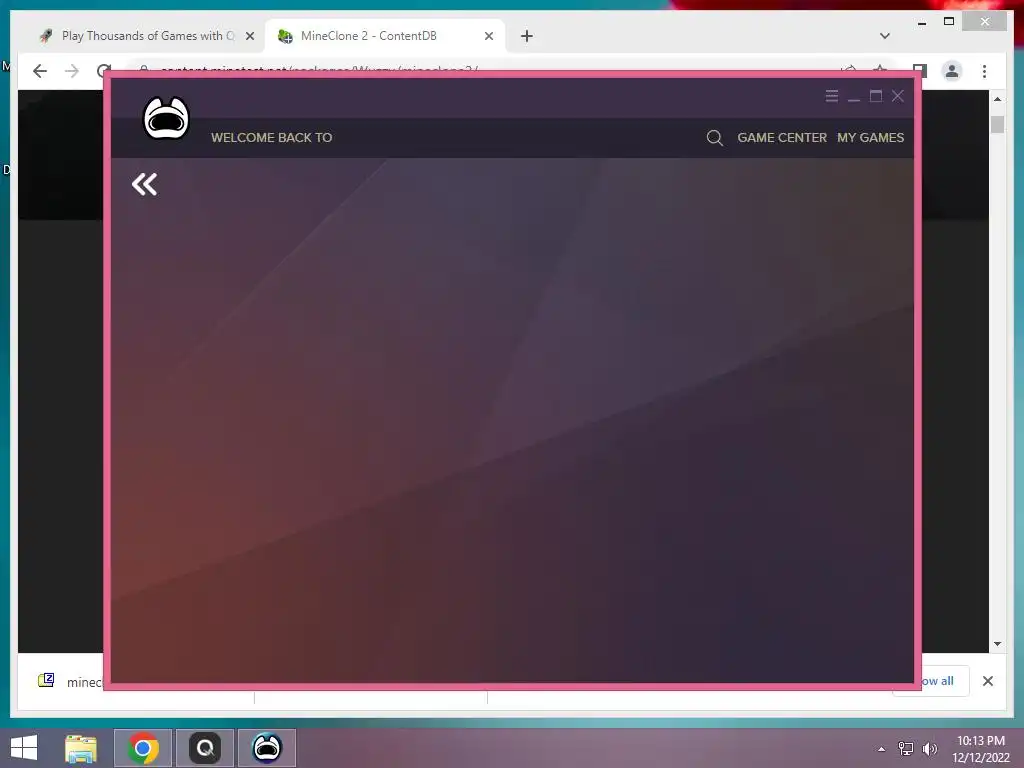Open network status tray icon
Screen dimensions: 1024x768
[906, 749]
